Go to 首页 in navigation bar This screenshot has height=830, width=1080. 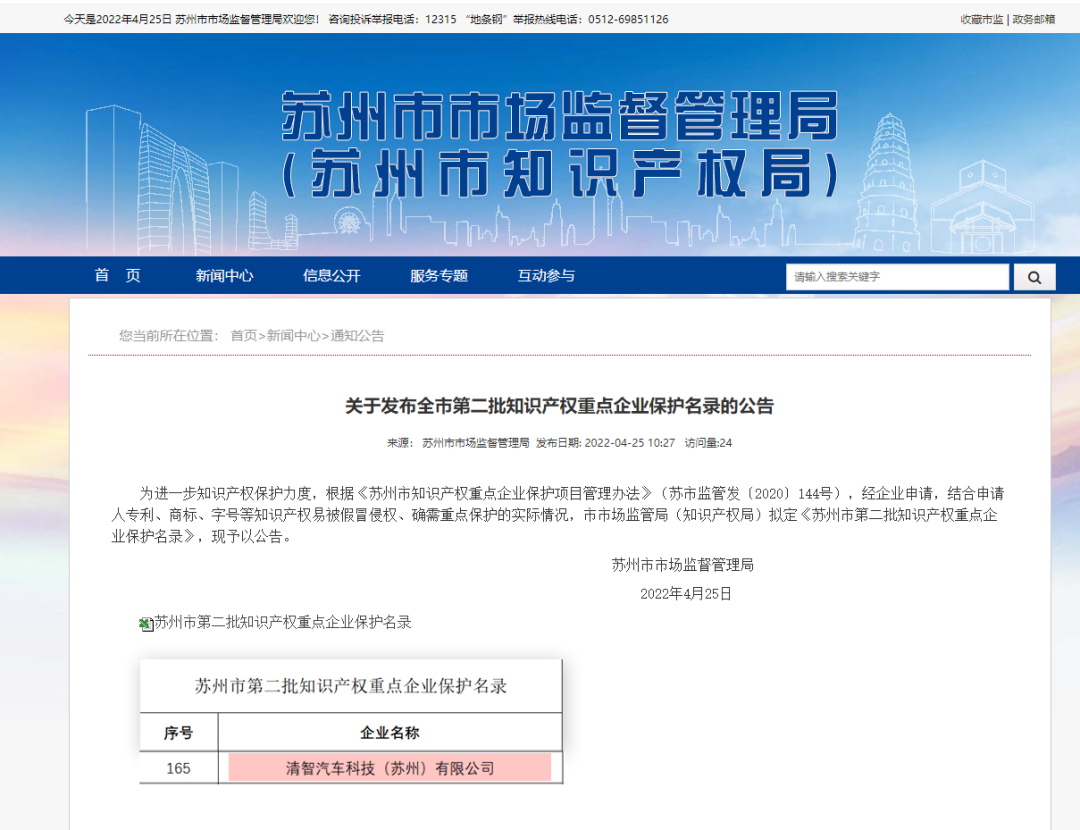[x=118, y=276]
